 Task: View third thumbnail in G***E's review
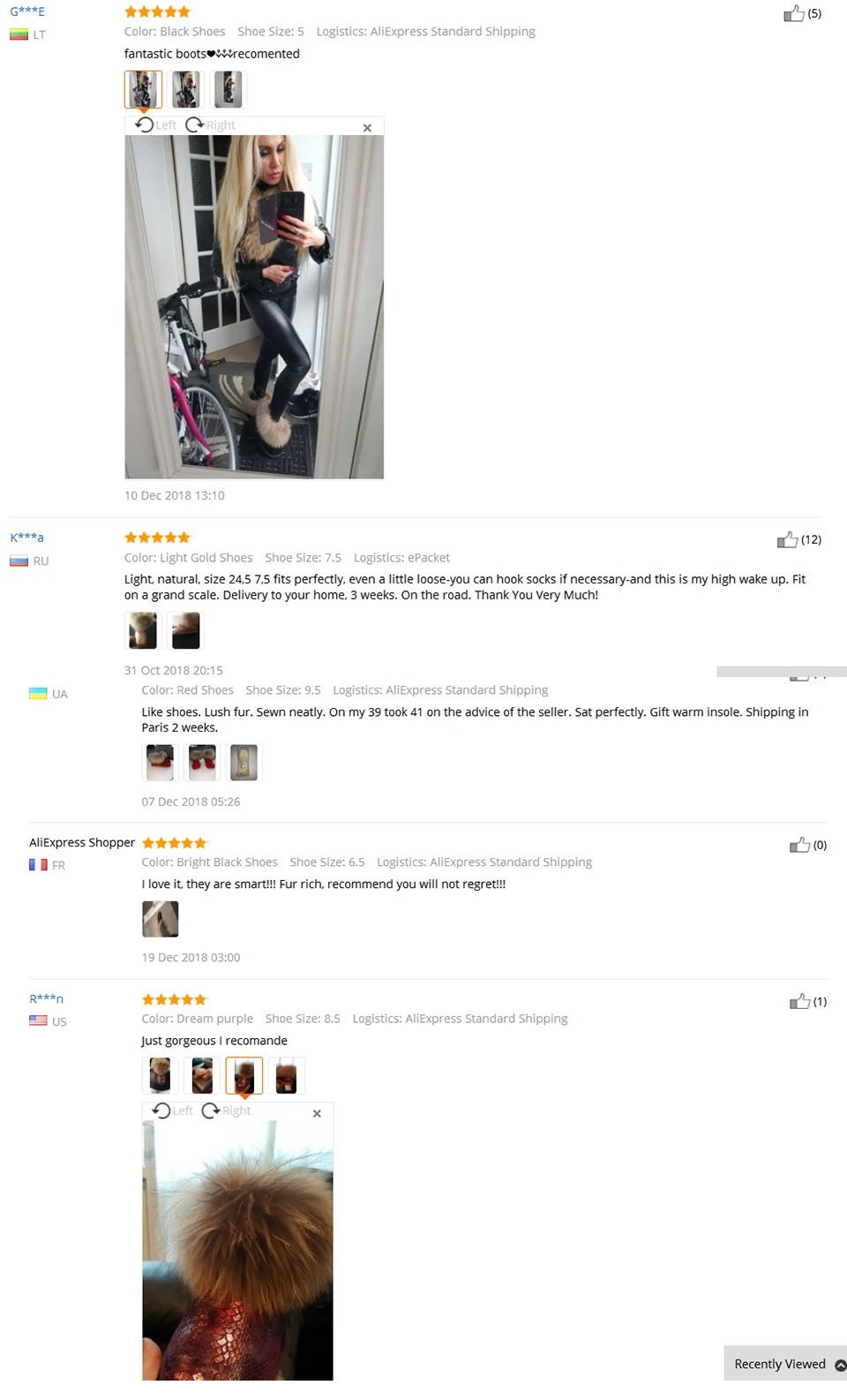pyautogui.click(x=228, y=89)
